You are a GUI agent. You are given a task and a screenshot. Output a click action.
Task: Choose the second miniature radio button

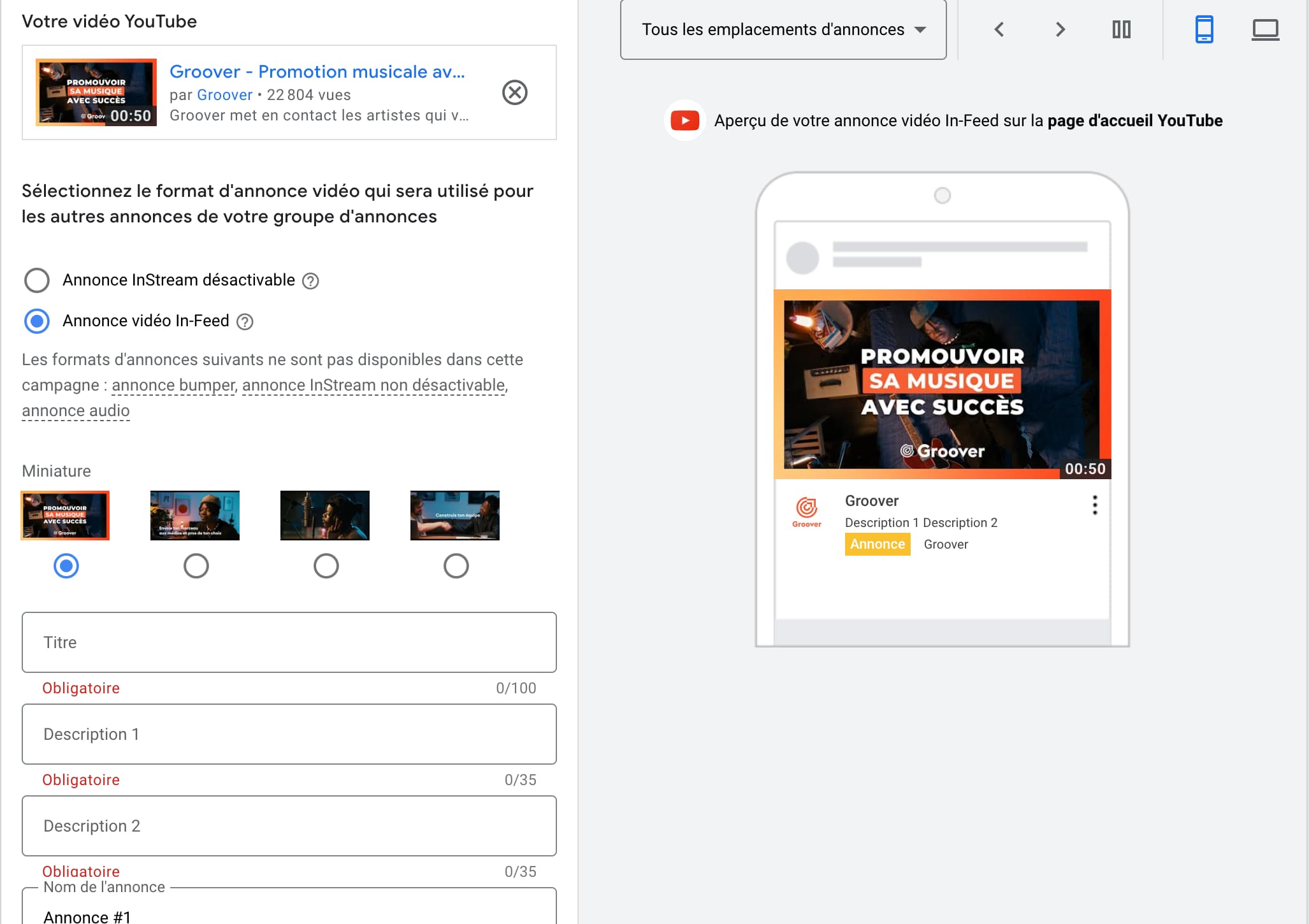[x=196, y=566]
